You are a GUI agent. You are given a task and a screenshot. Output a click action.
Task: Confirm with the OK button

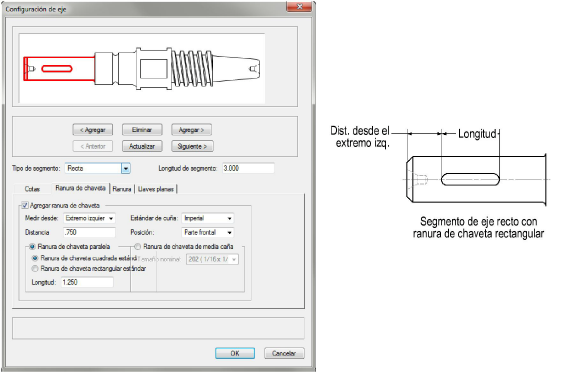(235, 353)
